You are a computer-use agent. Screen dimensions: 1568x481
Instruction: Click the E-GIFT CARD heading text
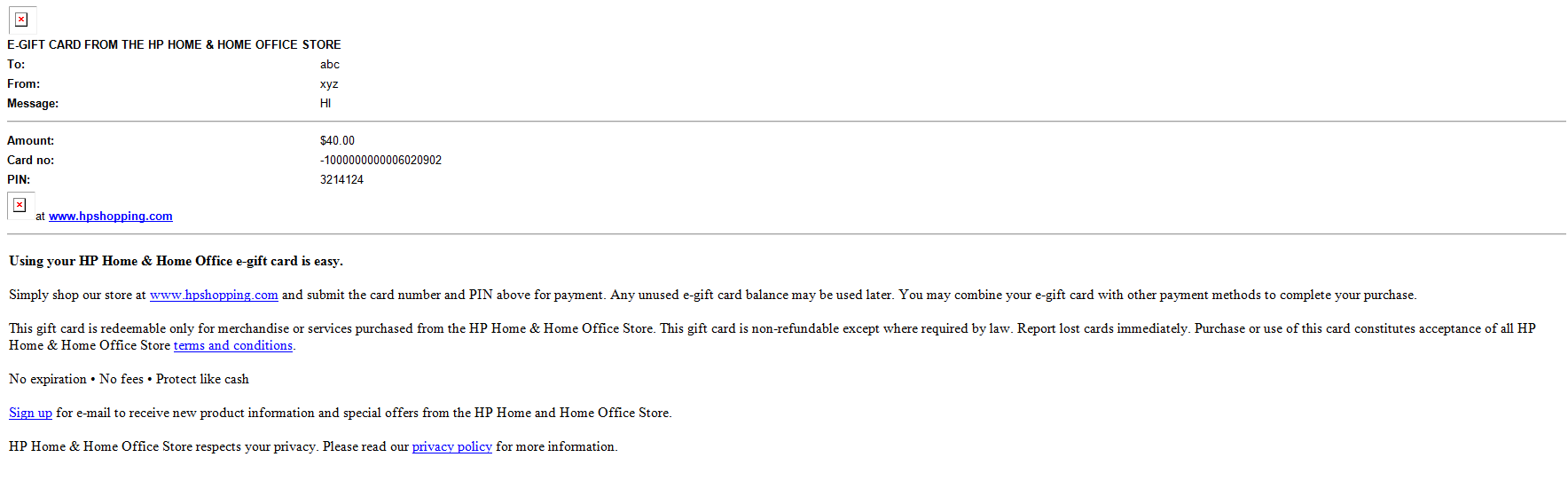pos(174,44)
